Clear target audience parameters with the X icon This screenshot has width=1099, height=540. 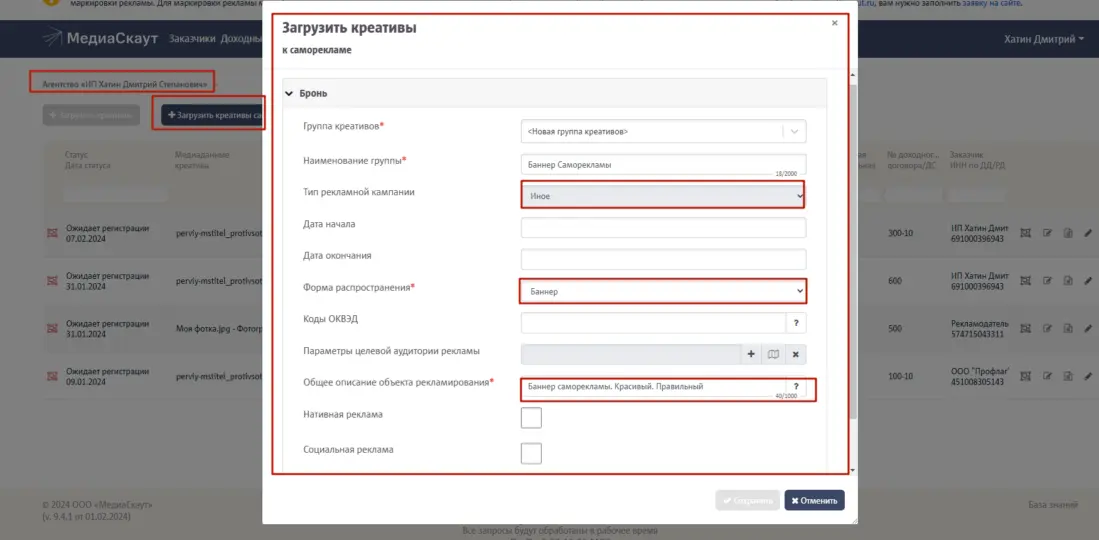click(796, 354)
